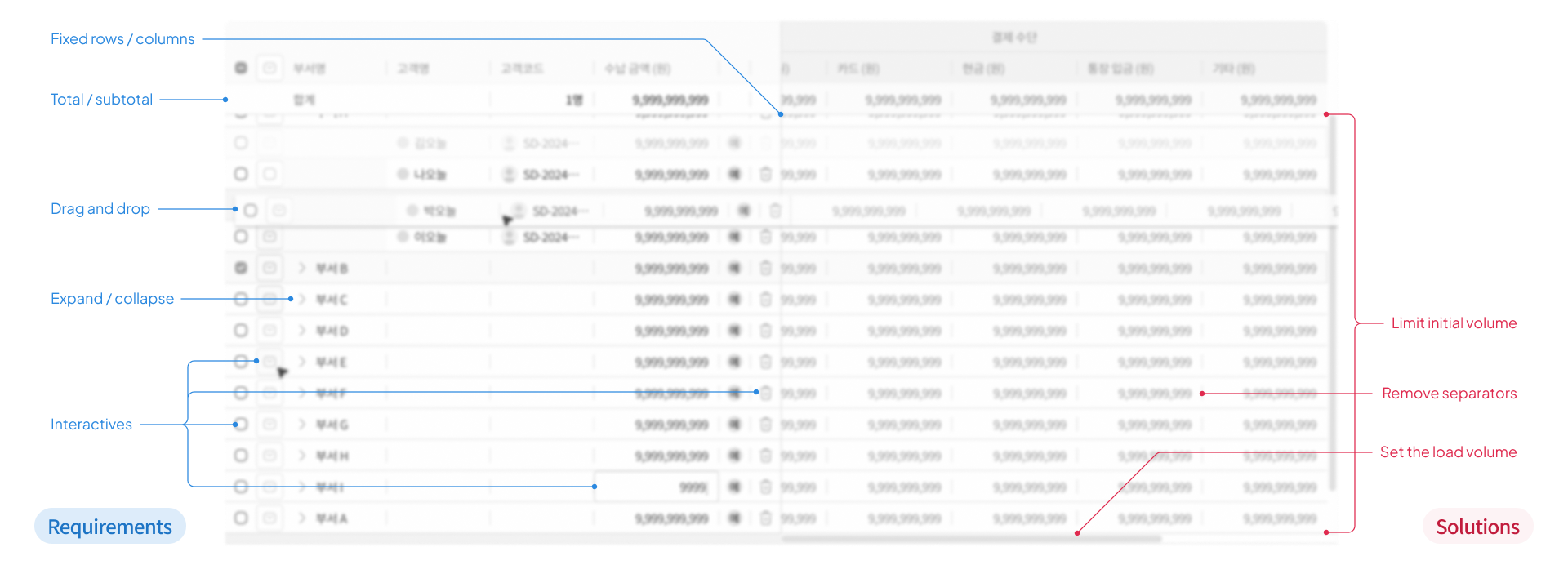Click the Solutions label button
This screenshot has height=565, width=1568.
coord(1477,527)
